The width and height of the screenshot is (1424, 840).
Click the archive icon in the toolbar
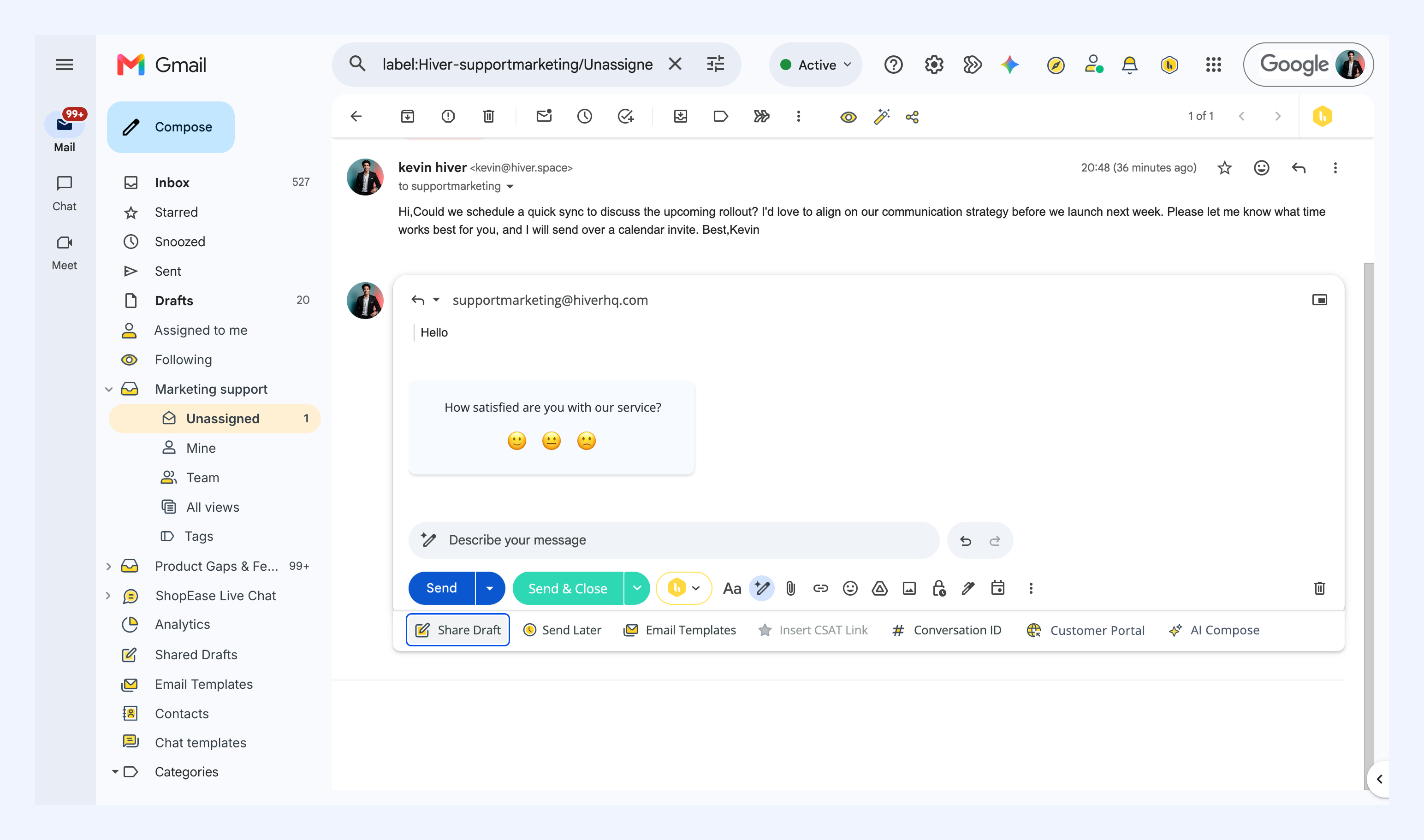coord(408,116)
